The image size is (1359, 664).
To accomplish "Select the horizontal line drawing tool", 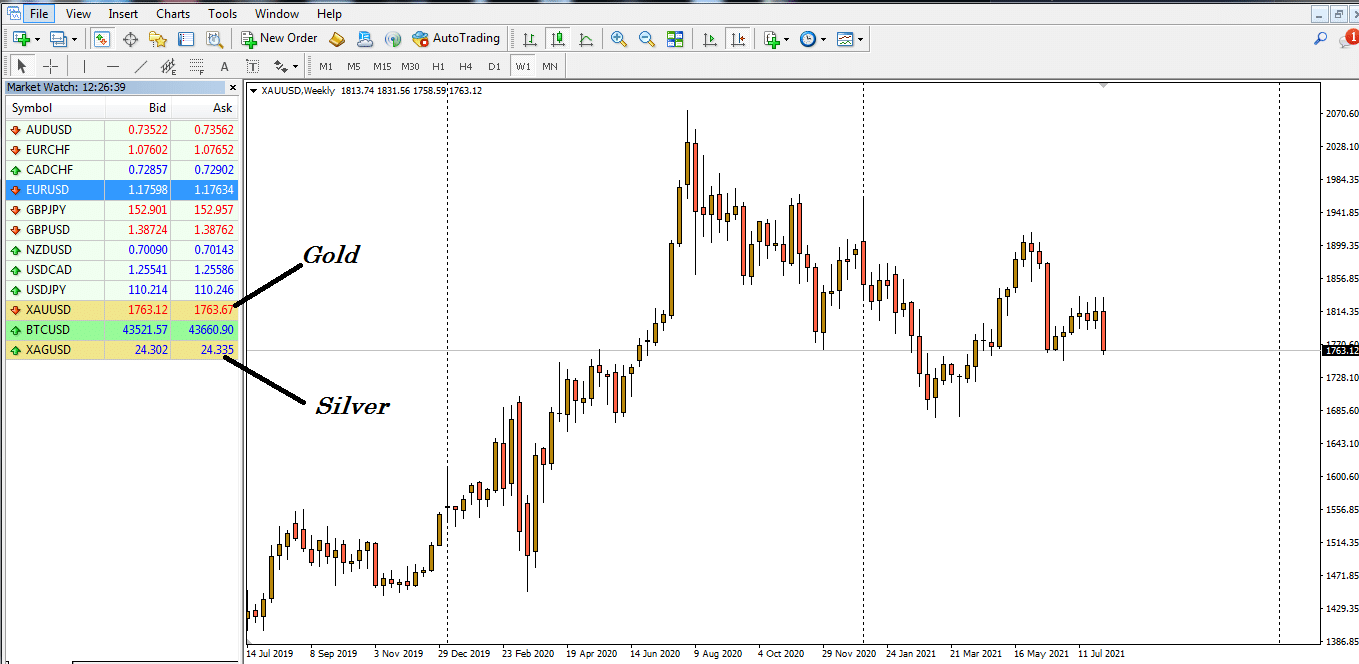I will tap(113, 67).
